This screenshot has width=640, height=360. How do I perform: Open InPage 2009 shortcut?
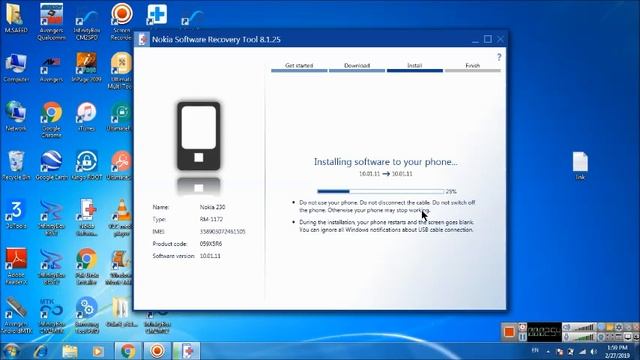[87, 67]
